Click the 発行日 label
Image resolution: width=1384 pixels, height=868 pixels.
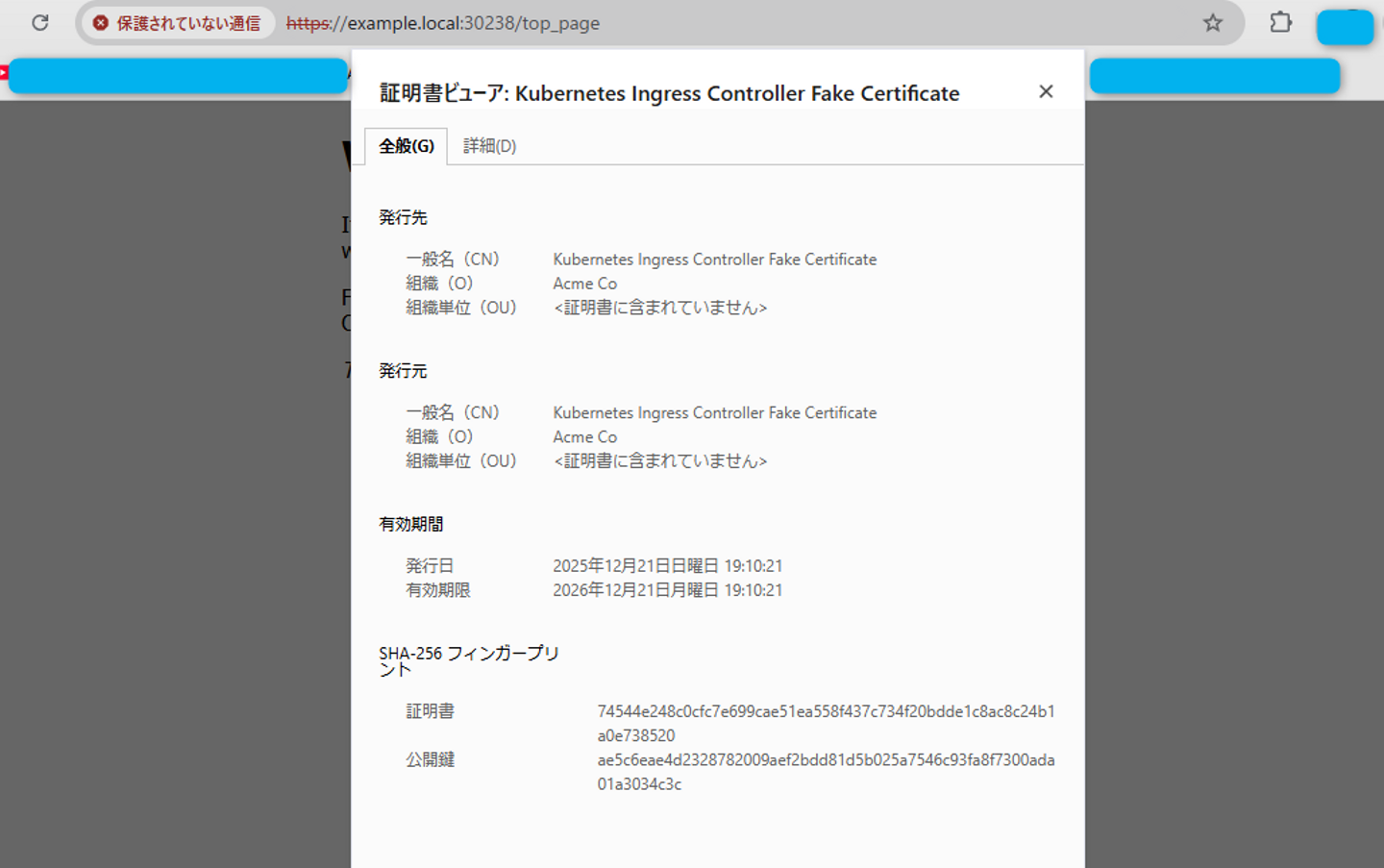(430, 566)
